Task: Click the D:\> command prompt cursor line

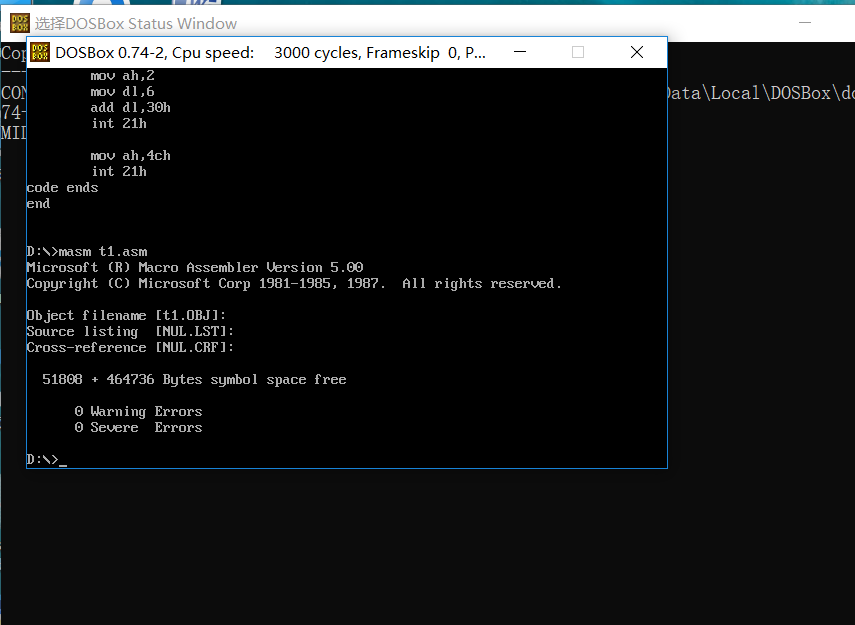Action: (x=46, y=460)
